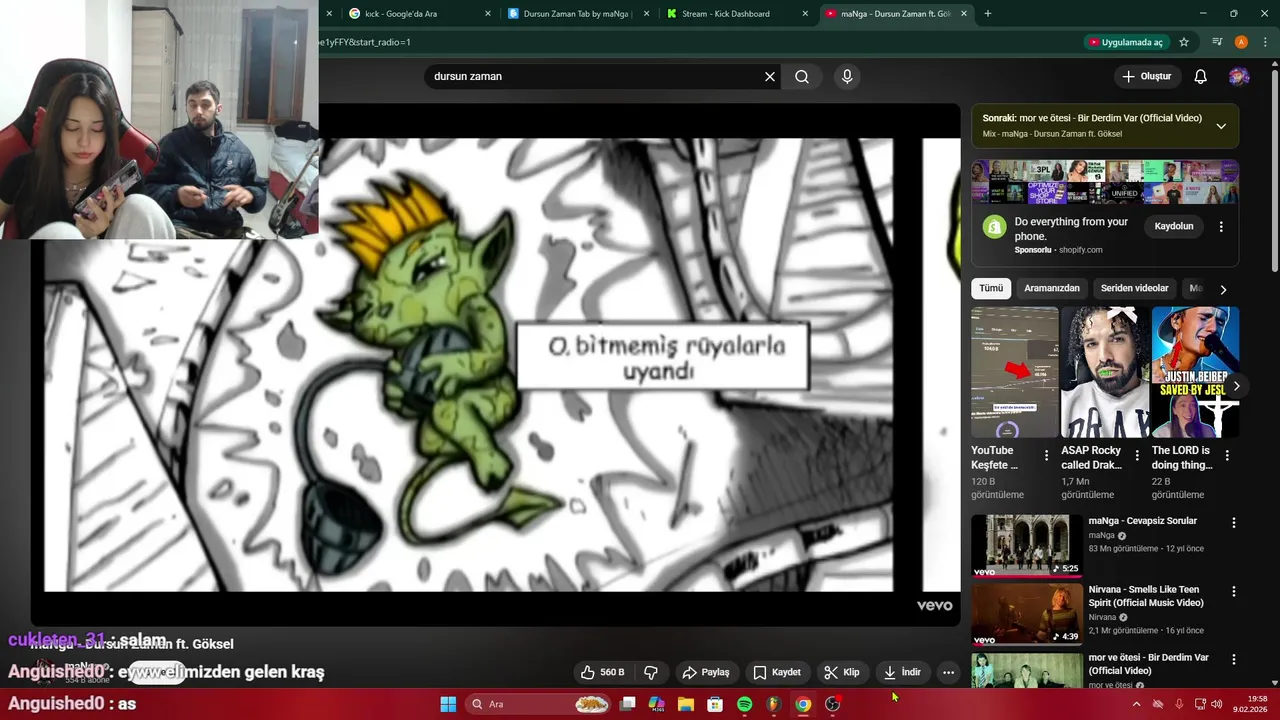This screenshot has height=720, width=1280.
Task: Show more filter chips with arrow
Action: [1222, 289]
